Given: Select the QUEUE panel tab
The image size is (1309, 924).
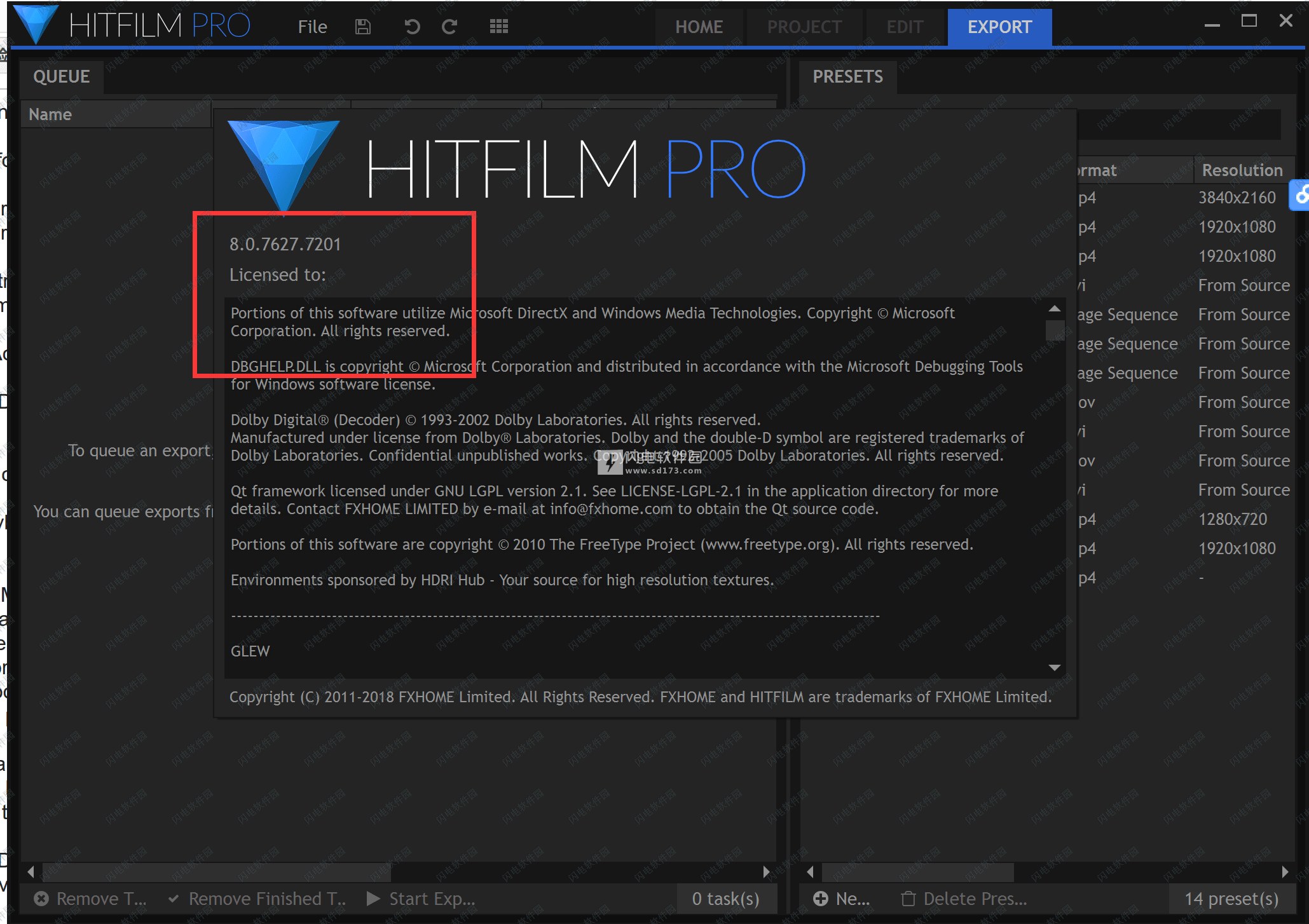Looking at the screenshot, I should (x=62, y=77).
